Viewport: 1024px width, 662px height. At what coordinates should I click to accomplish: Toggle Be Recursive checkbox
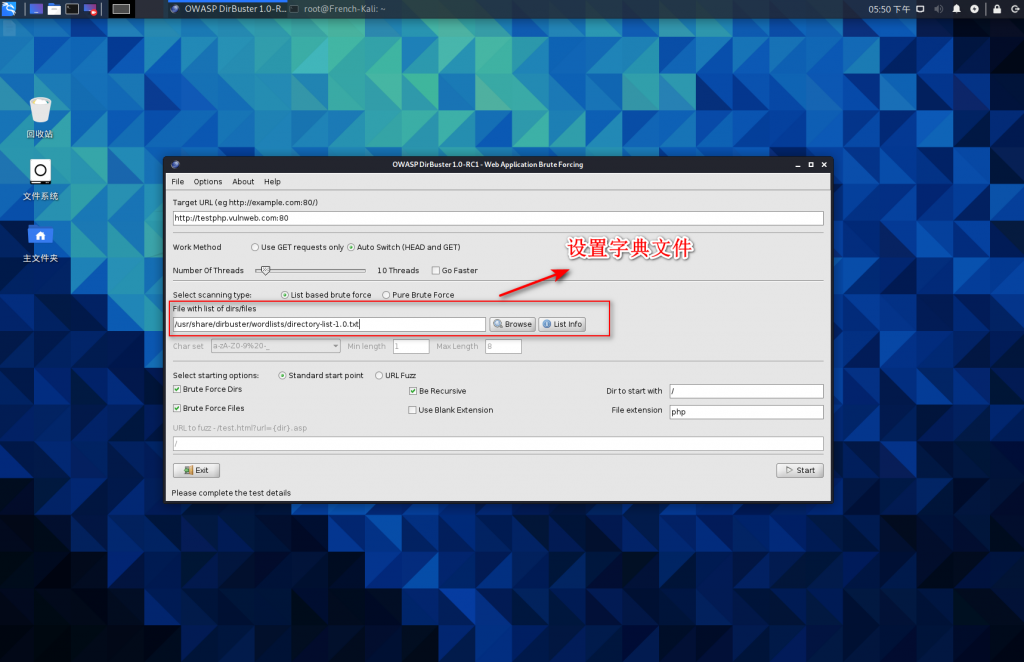pyautogui.click(x=438, y=391)
